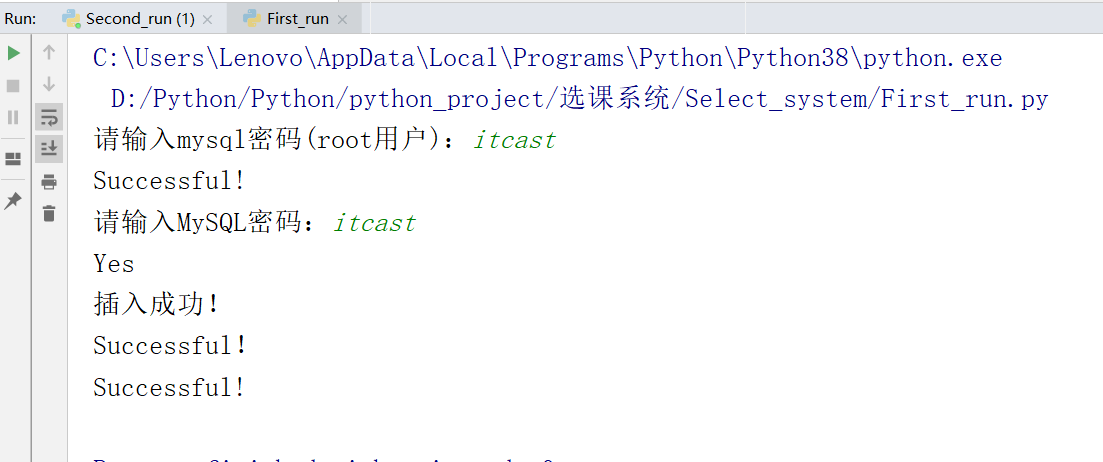Screen dimensions: 1103x462
Task: Stop the running process square icon
Action: coord(13,86)
